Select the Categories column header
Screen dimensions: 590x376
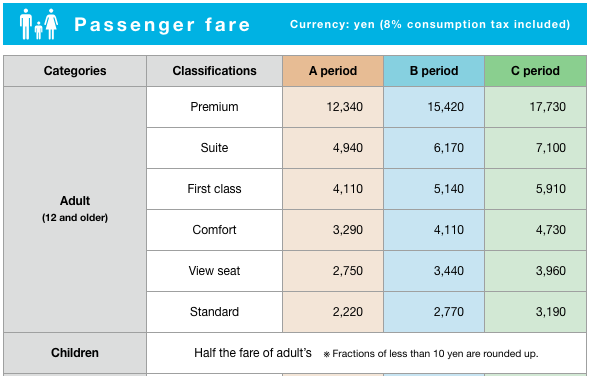coord(75,71)
